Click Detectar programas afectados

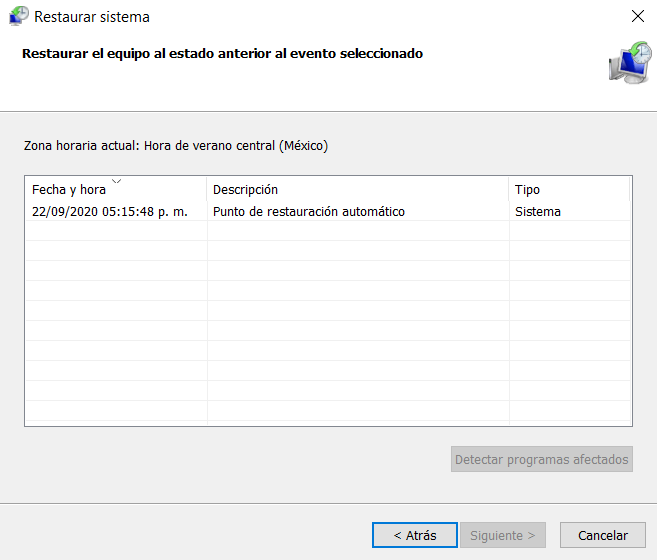point(541,460)
